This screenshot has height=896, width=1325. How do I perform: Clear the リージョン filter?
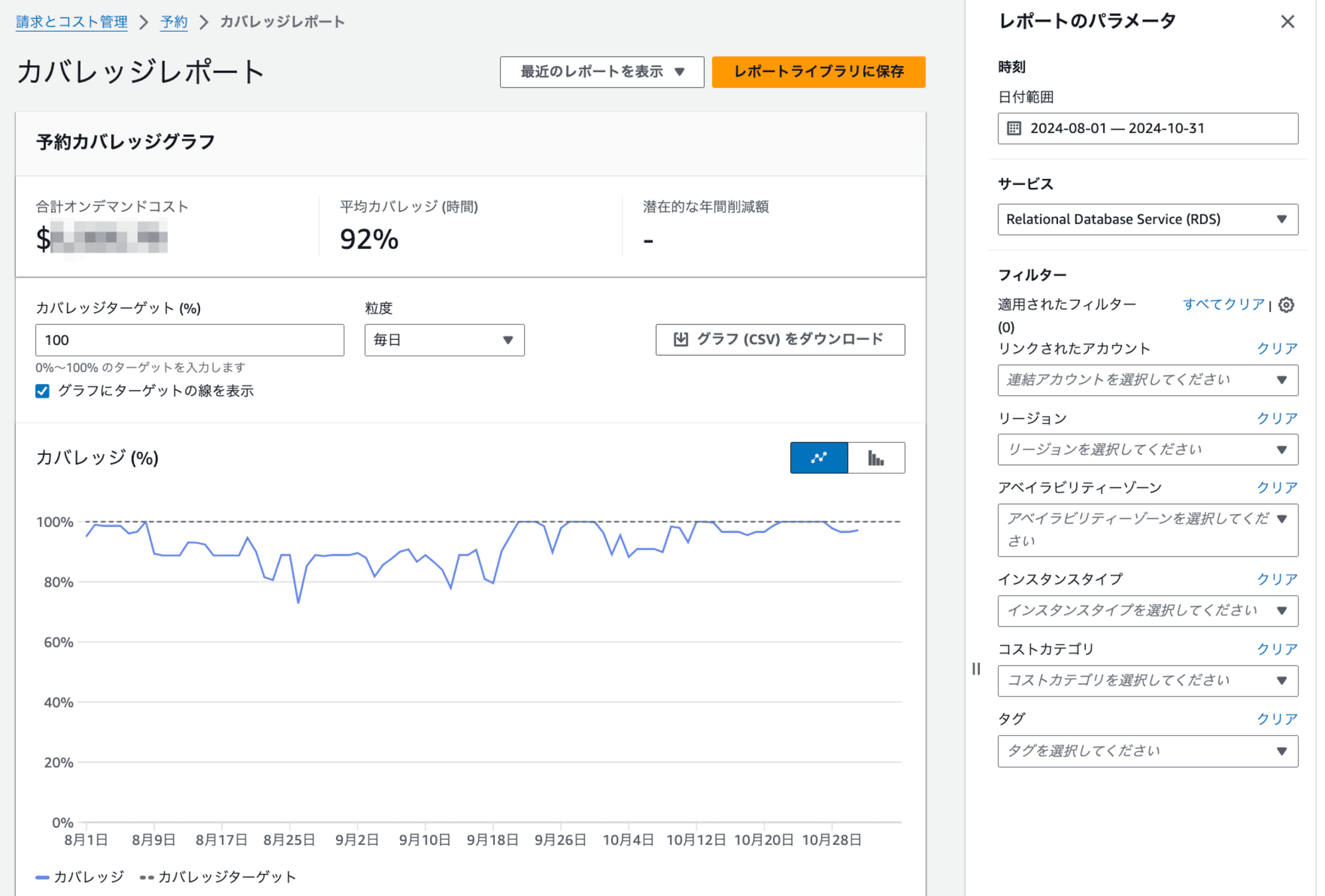point(1277,419)
